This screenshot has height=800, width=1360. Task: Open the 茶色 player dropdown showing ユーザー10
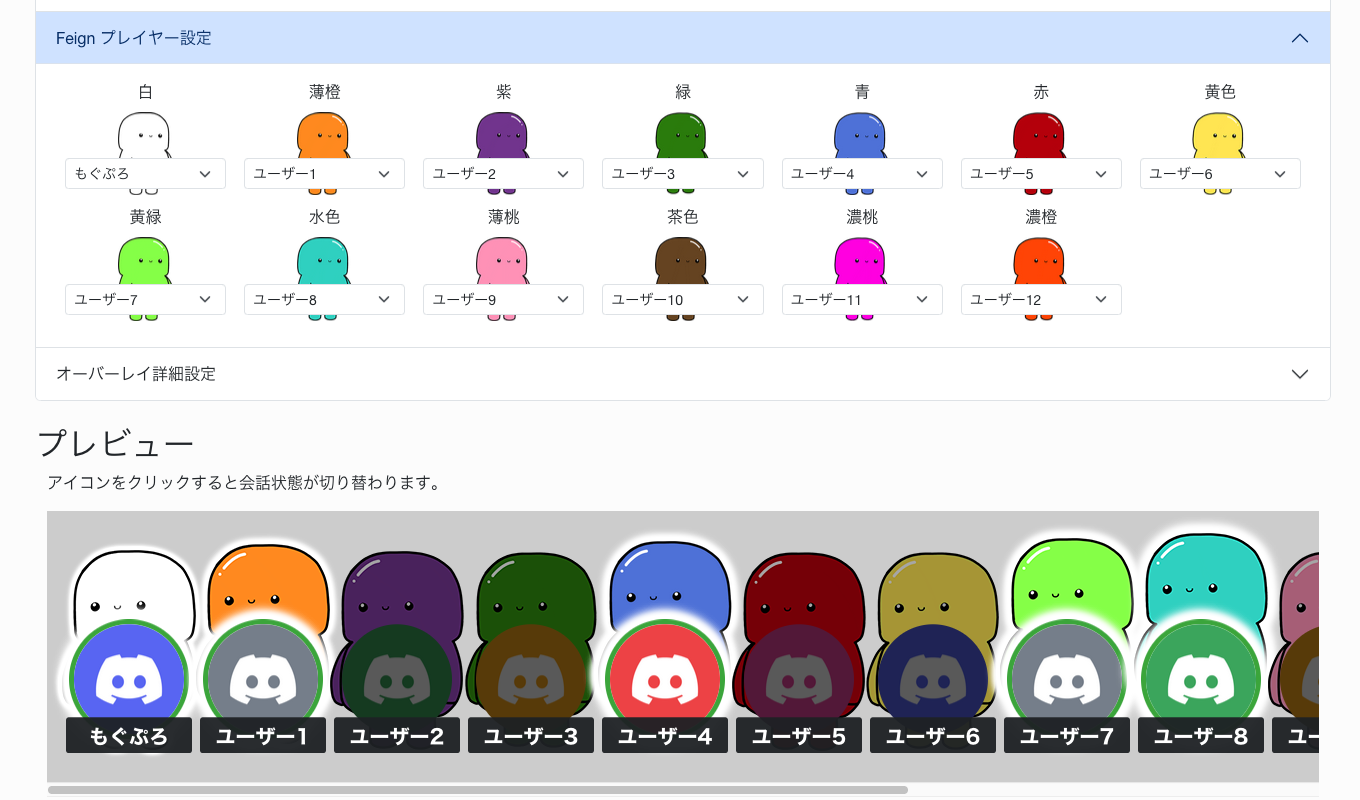[683, 300]
